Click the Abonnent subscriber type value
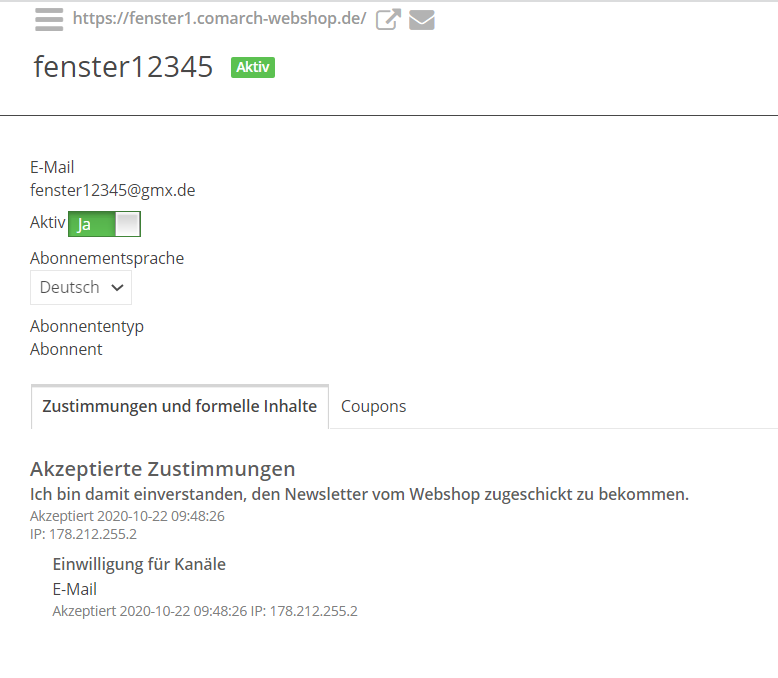This screenshot has width=778, height=678. tap(66, 349)
